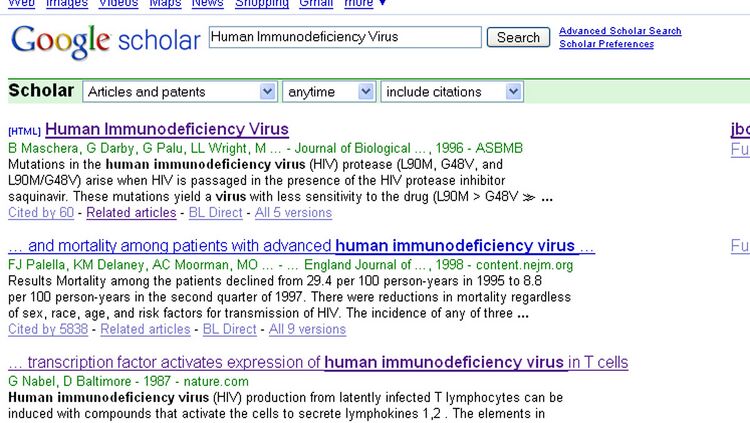Click Cited by 60 link

click(x=41, y=212)
